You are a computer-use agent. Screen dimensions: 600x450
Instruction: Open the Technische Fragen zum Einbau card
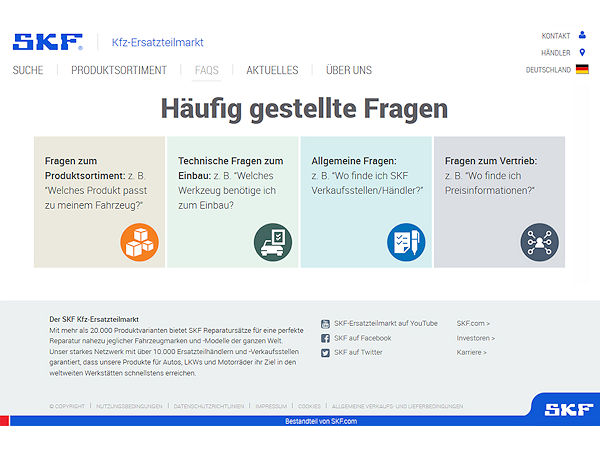click(x=233, y=202)
